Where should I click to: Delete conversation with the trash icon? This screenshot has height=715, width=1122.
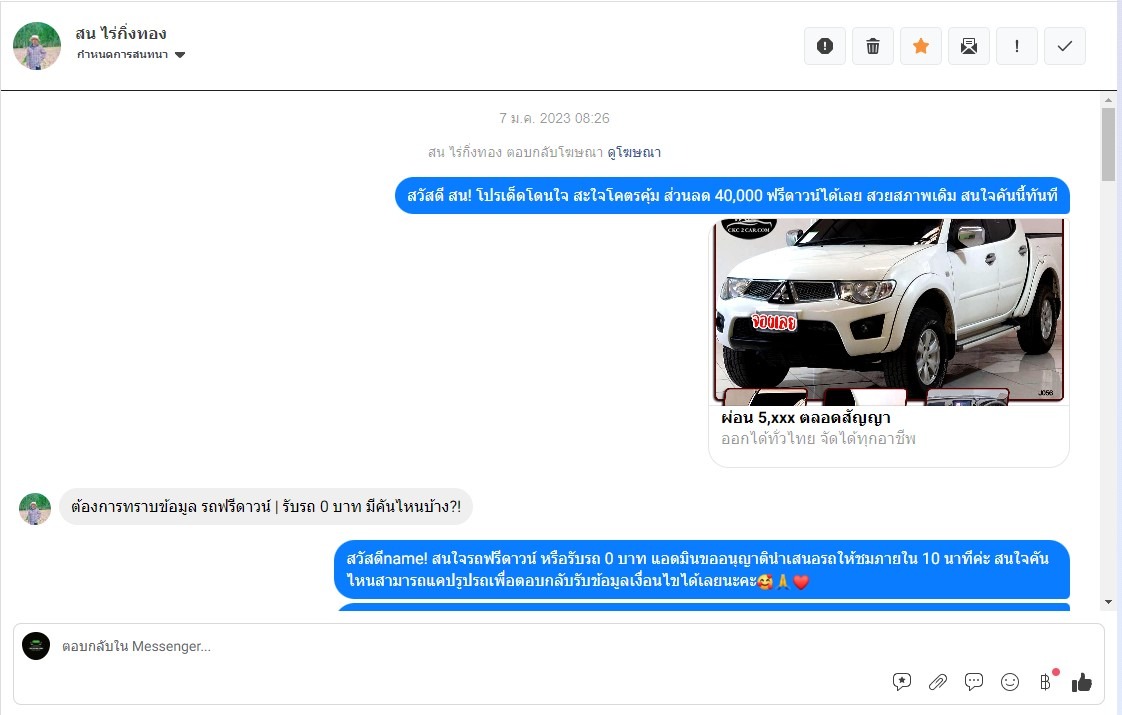(x=873, y=46)
